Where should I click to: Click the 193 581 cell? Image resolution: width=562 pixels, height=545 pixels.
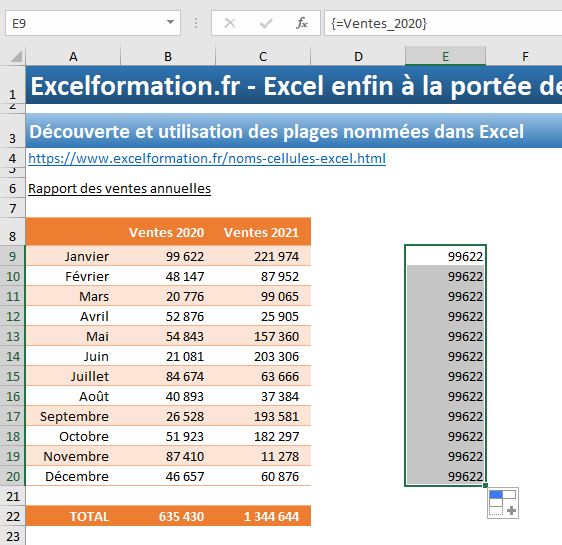click(x=263, y=416)
